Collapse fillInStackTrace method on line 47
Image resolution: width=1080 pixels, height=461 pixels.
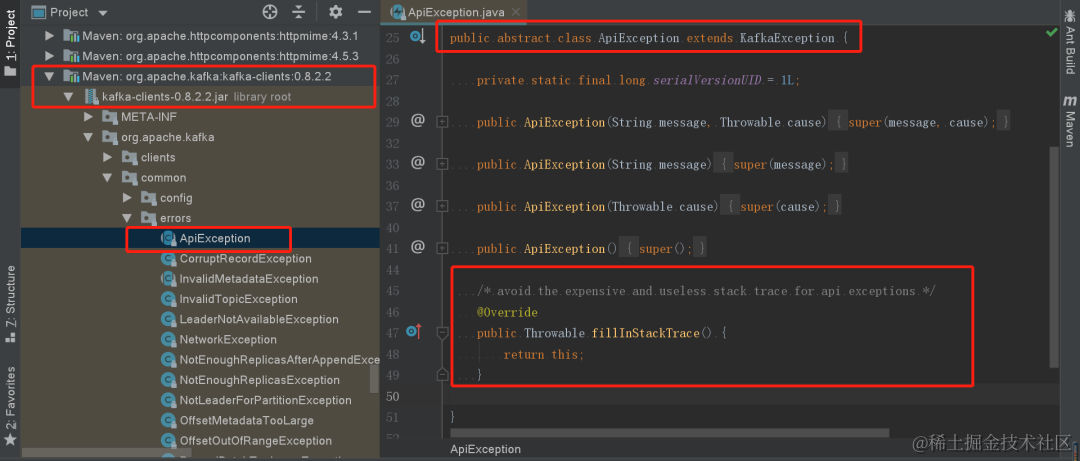click(442, 333)
